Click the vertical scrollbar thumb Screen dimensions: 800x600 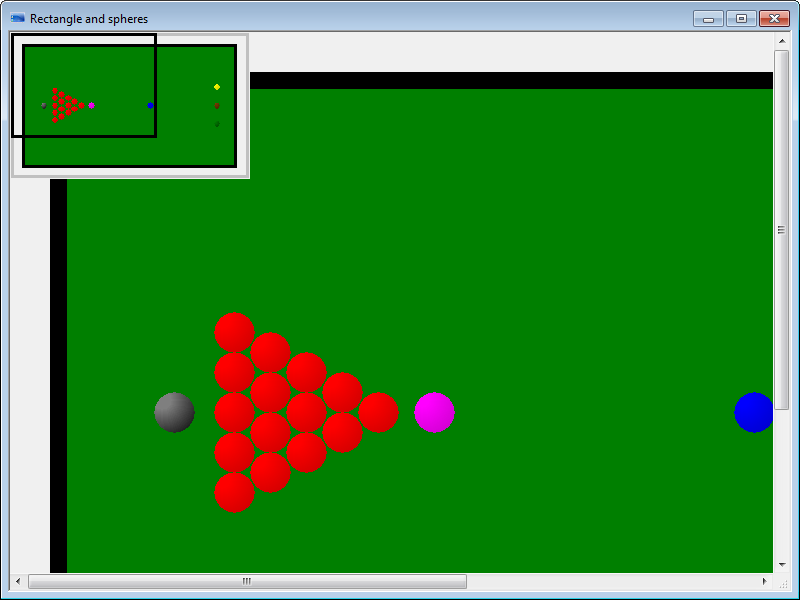(781, 229)
